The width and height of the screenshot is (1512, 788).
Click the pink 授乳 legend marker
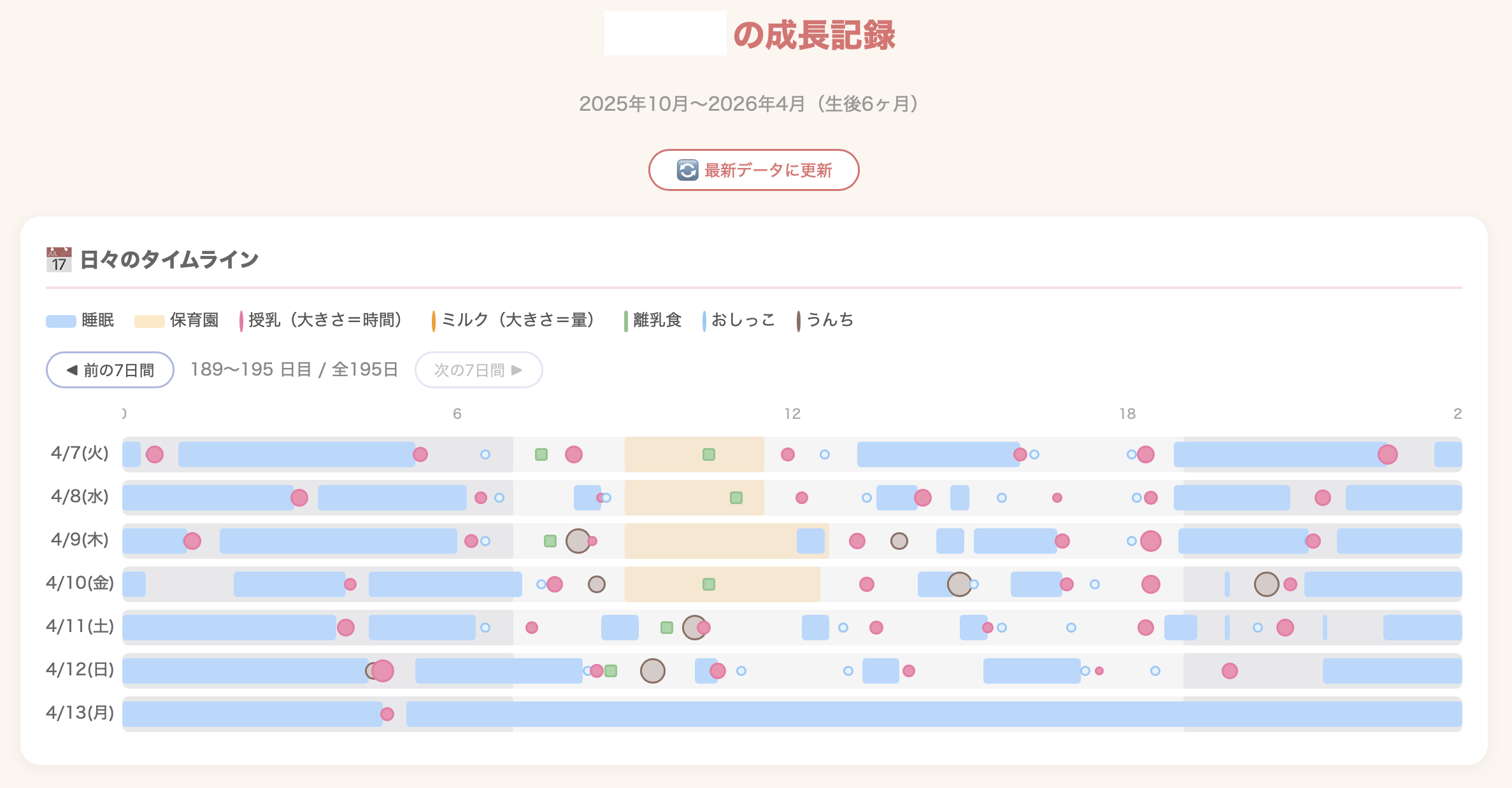point(241,320)
